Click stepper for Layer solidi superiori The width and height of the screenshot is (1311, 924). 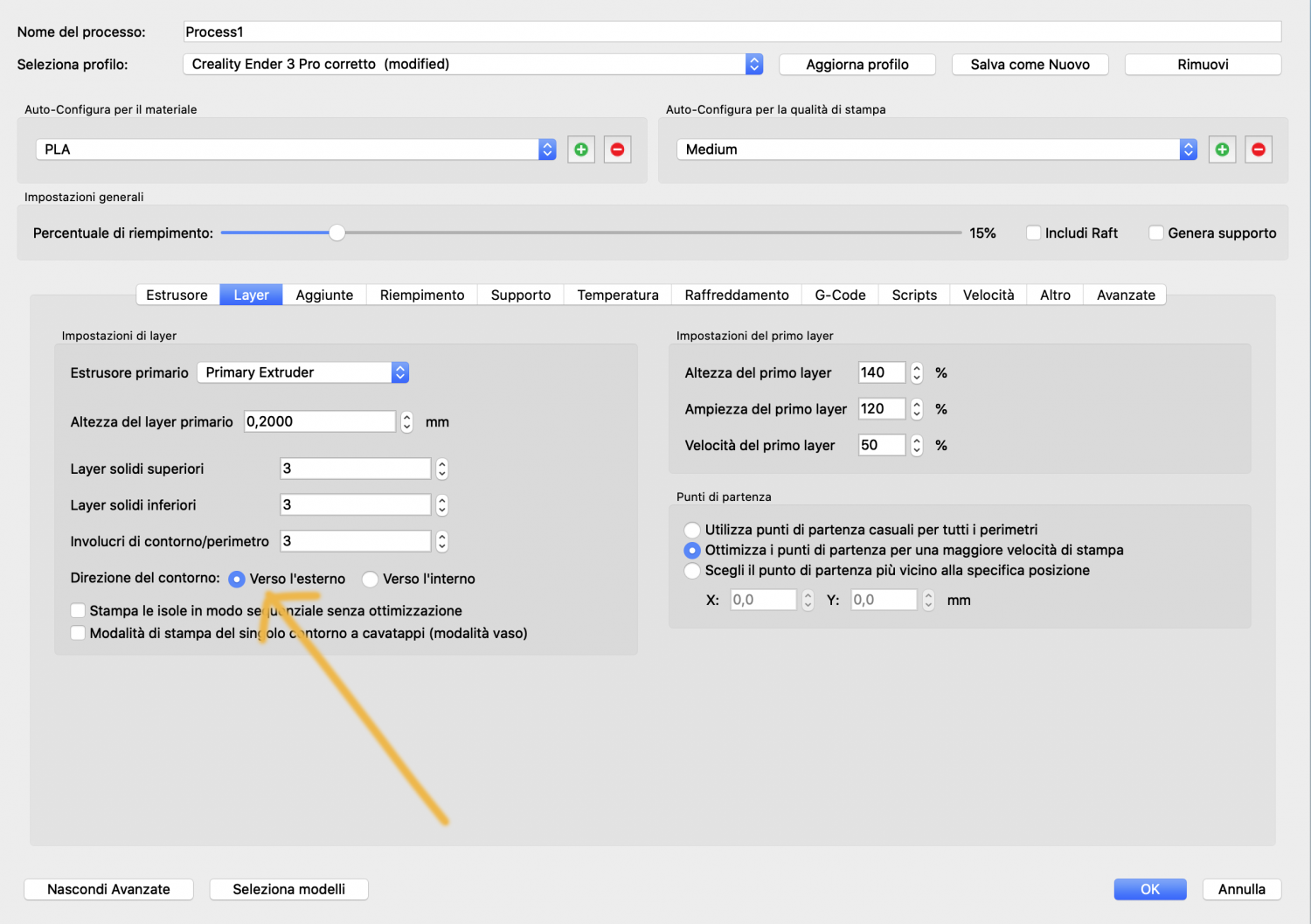click(441, 469)
